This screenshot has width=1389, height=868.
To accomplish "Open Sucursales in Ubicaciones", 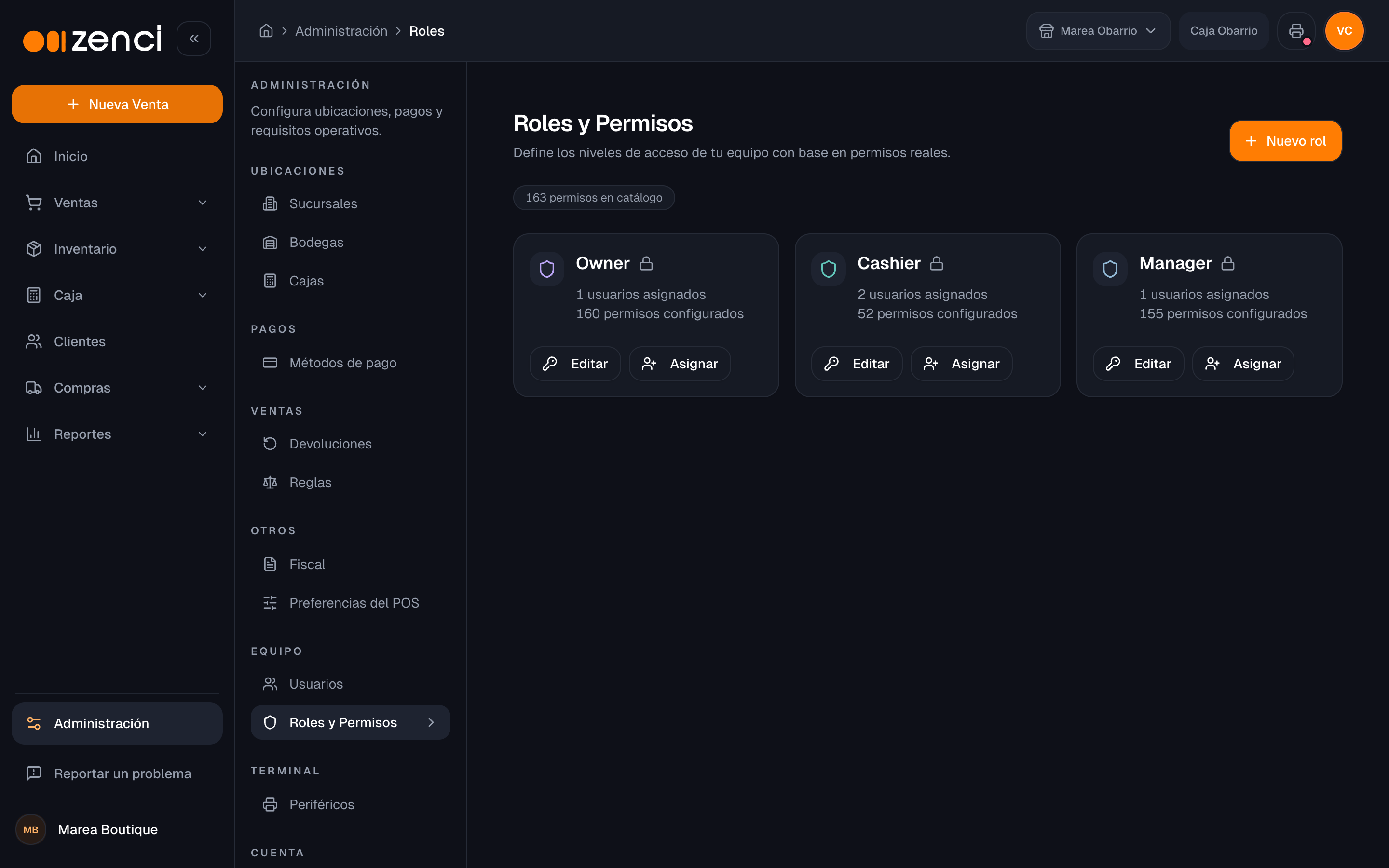I will coord(350,204).
